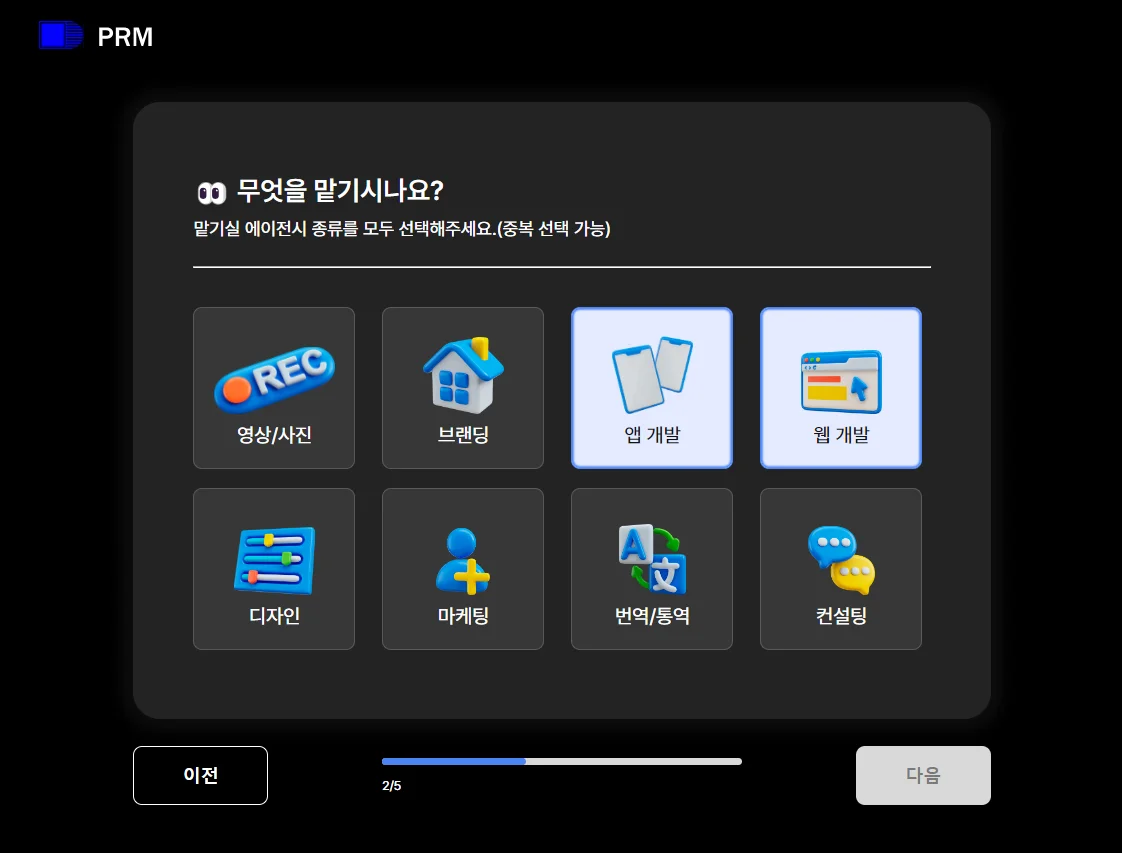
Task: Click the PRM brand name text
Action: (x=125, y=37)
